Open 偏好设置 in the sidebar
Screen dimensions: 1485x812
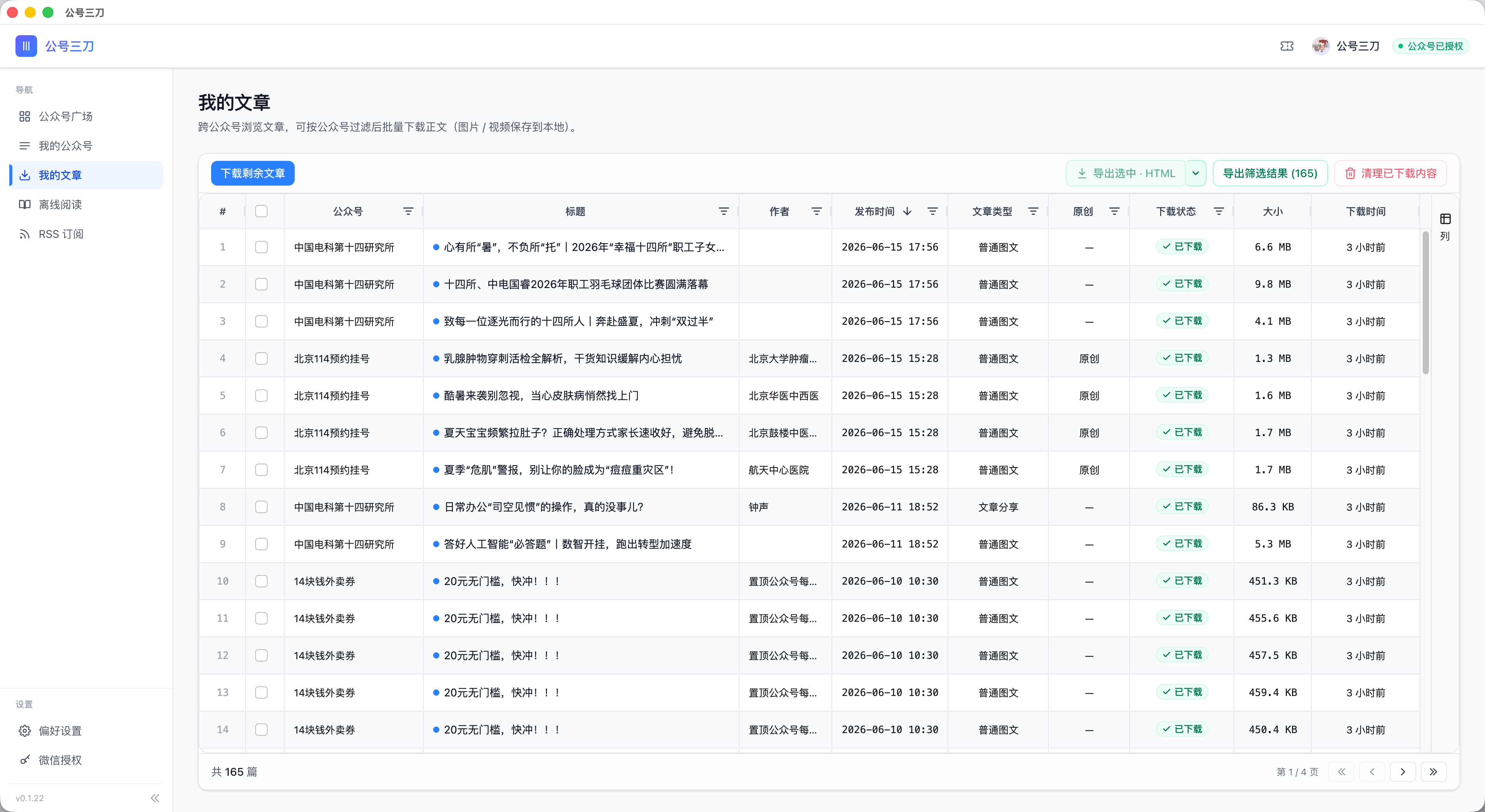(x=87, y=731)
